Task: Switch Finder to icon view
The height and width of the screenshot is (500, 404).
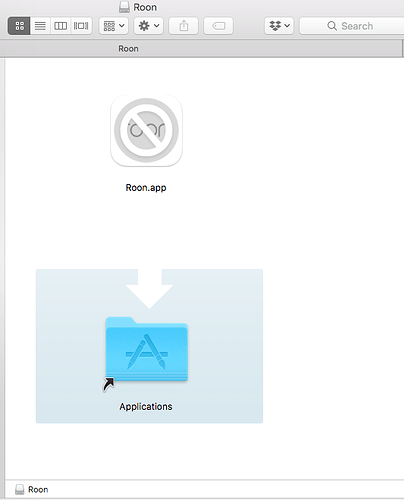Action: pyautogui.click(x=19, y=26)
